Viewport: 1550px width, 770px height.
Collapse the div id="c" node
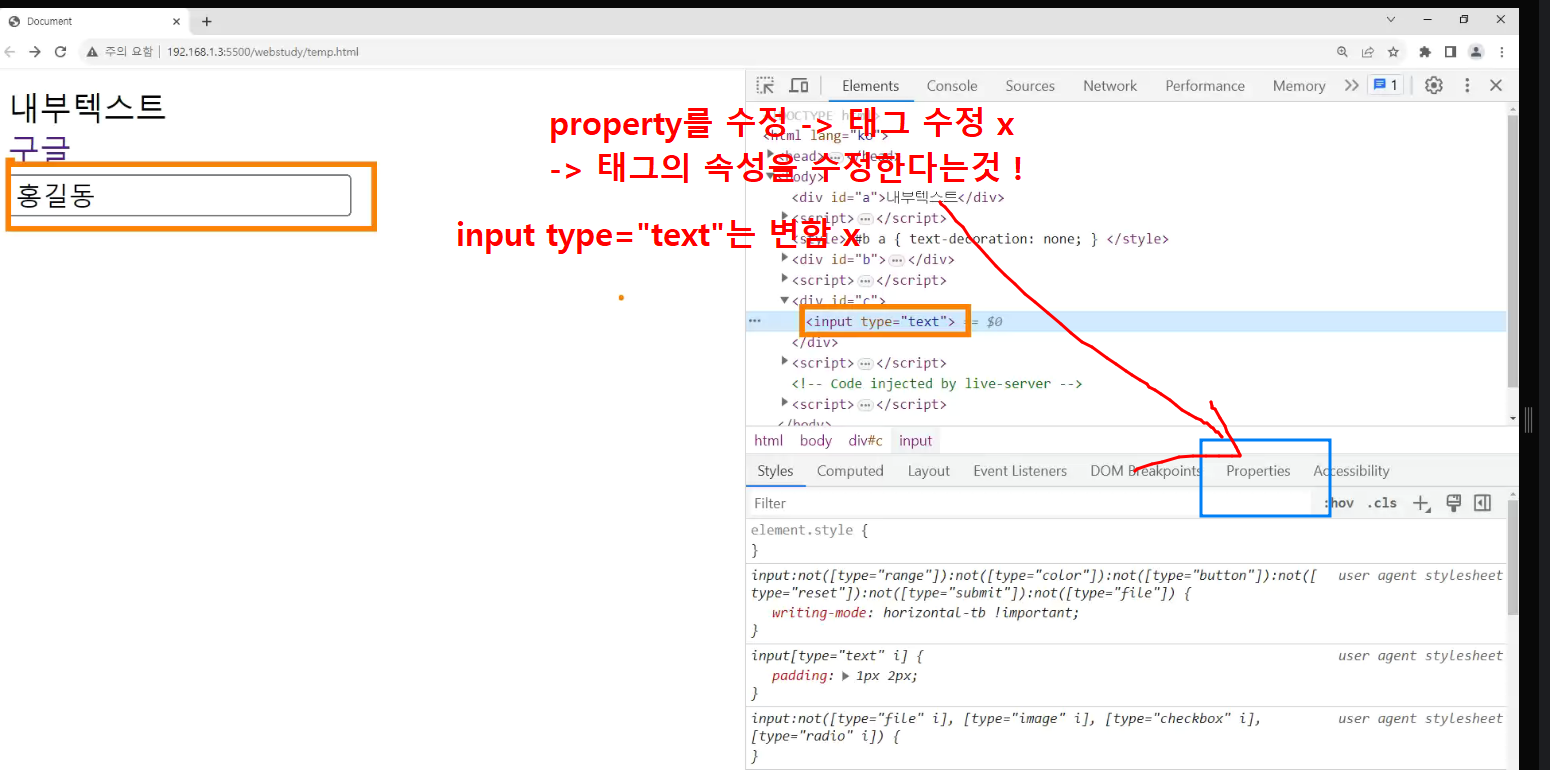tap(785, 300)
